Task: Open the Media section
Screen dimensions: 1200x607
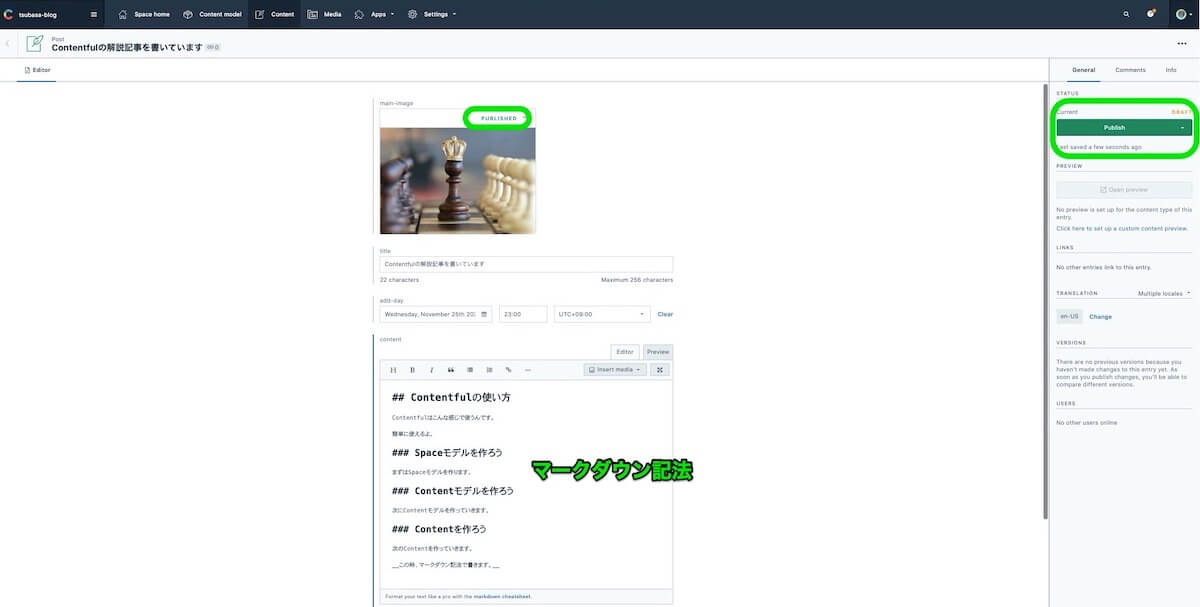Action: tap(324, 14)
